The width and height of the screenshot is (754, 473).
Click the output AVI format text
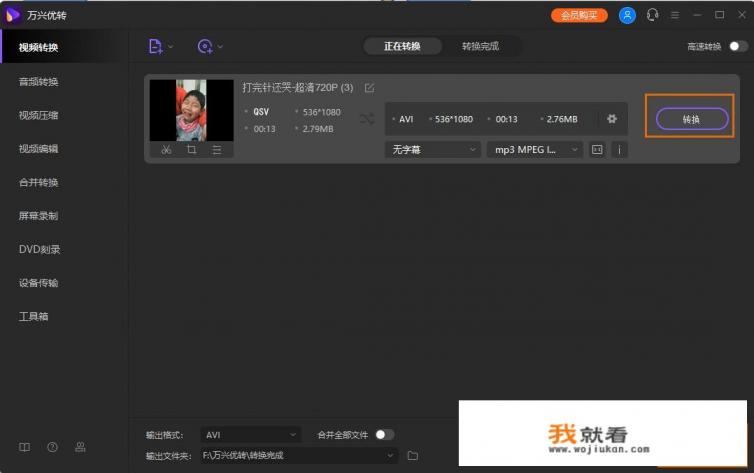406,119
